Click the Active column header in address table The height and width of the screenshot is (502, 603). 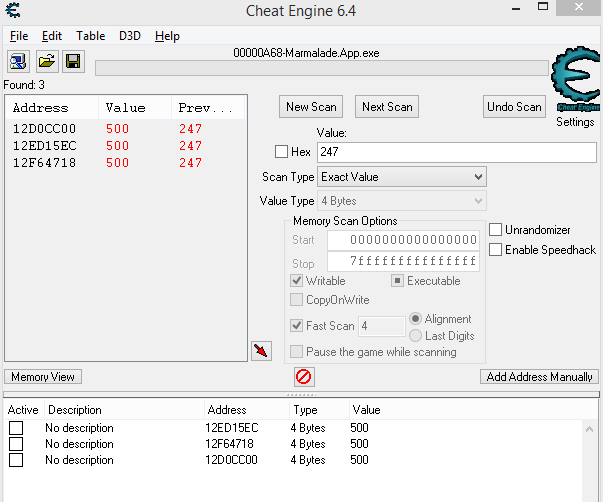point(23,410)
